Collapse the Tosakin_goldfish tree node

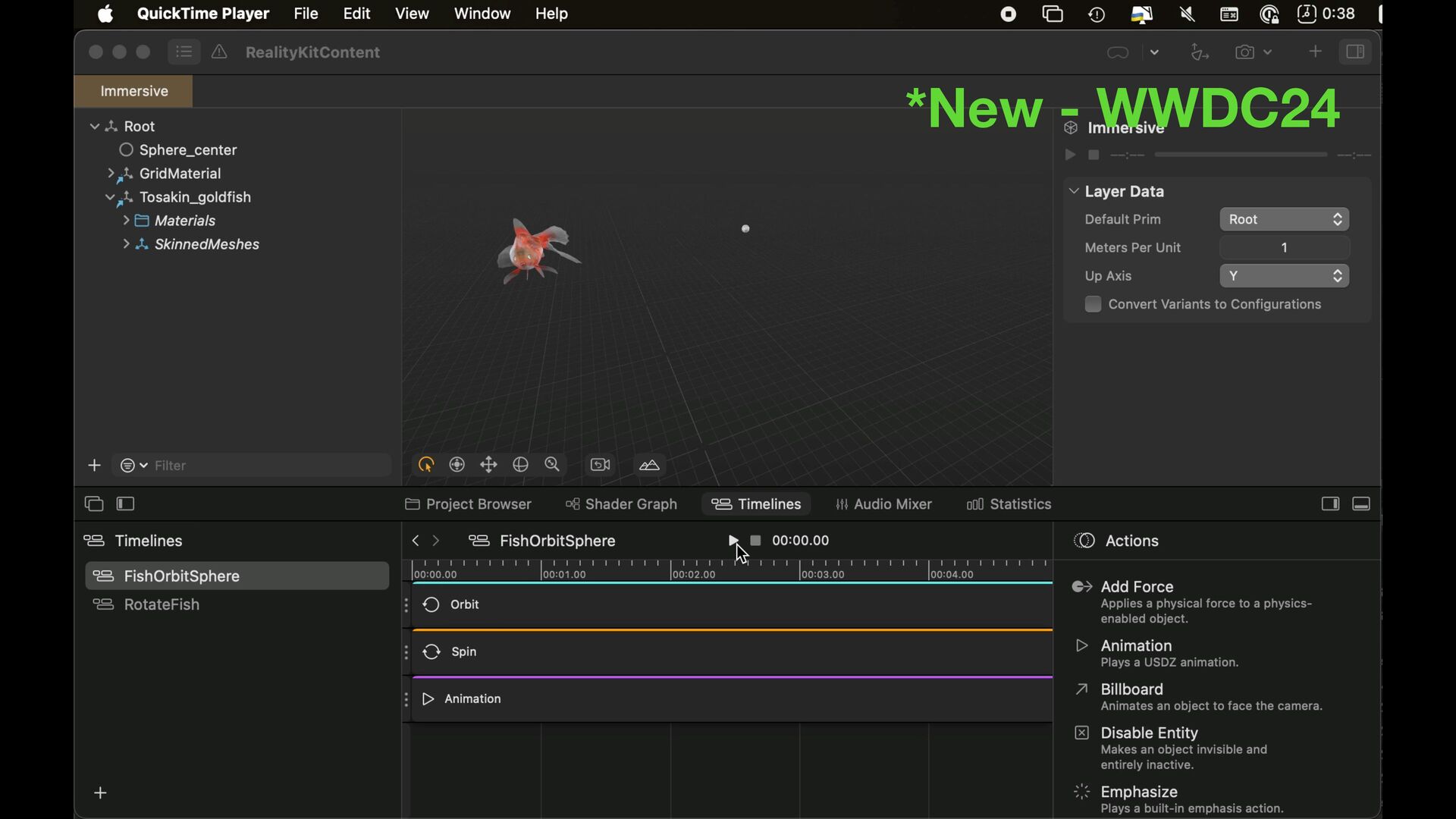point(110,197)
